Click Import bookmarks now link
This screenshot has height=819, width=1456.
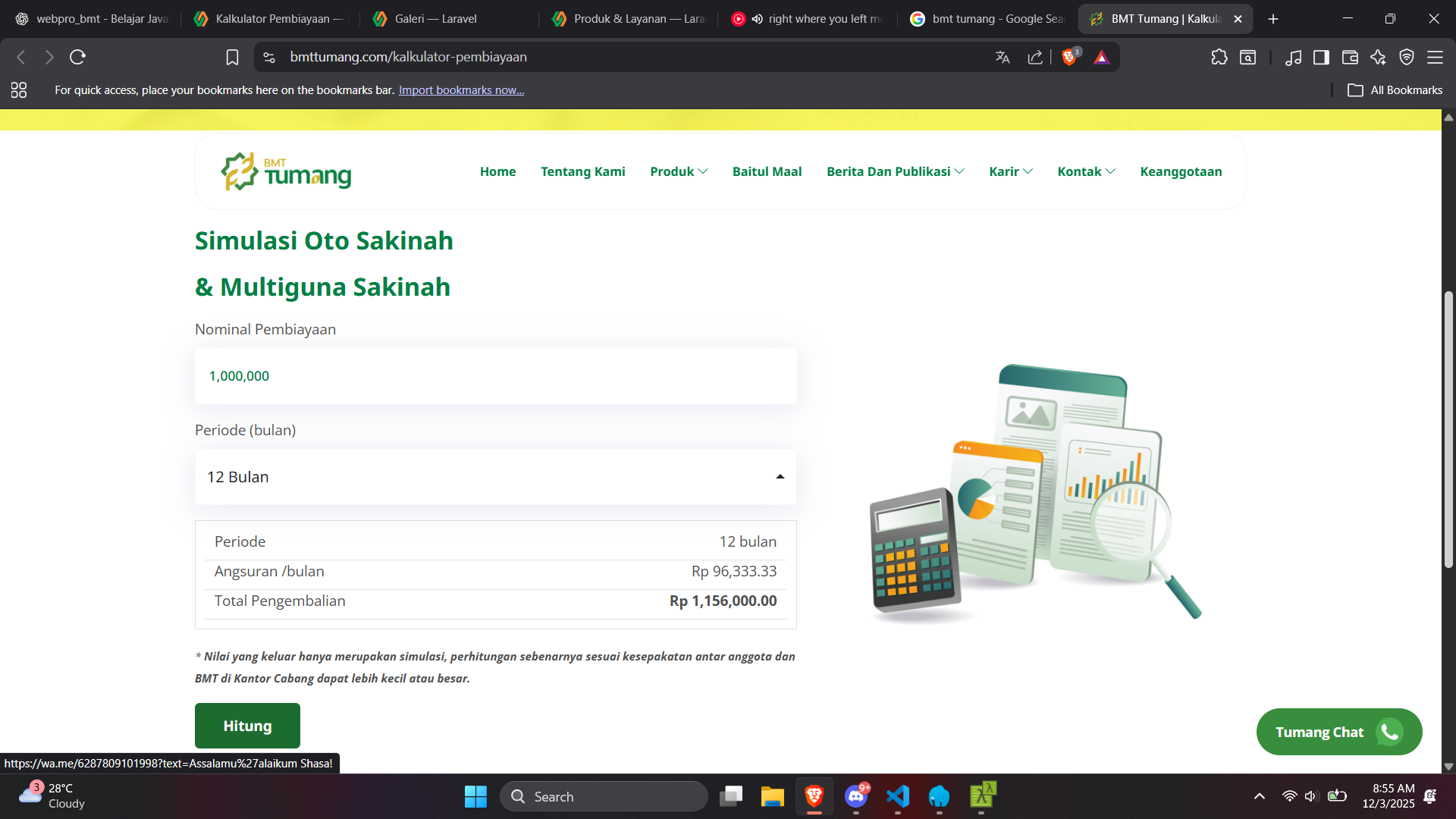tap(461, 90)
